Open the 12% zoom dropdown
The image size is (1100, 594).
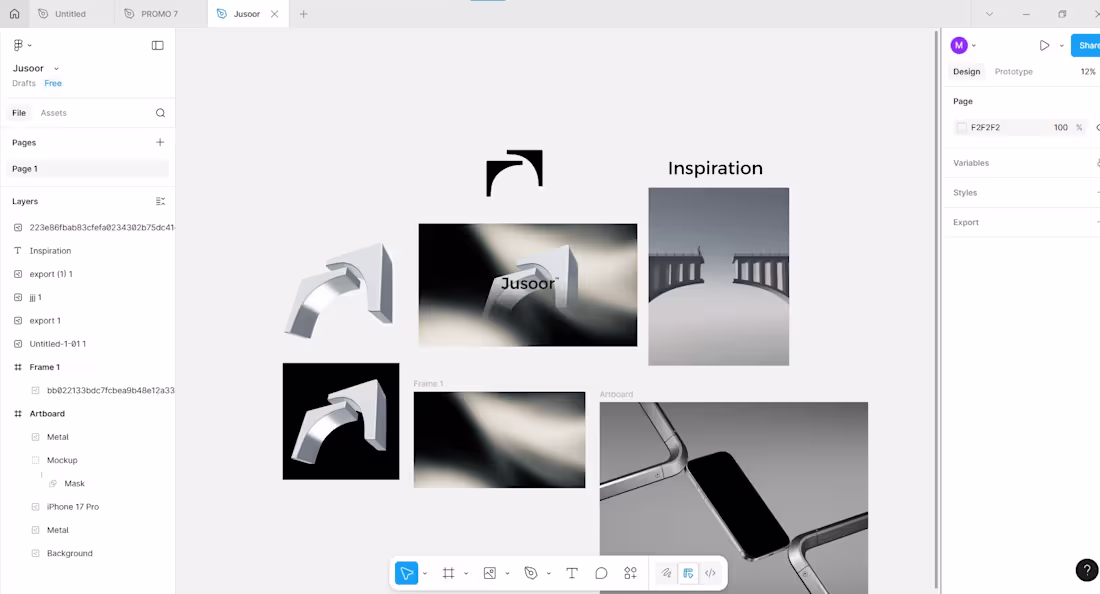tap(1088, 71)
